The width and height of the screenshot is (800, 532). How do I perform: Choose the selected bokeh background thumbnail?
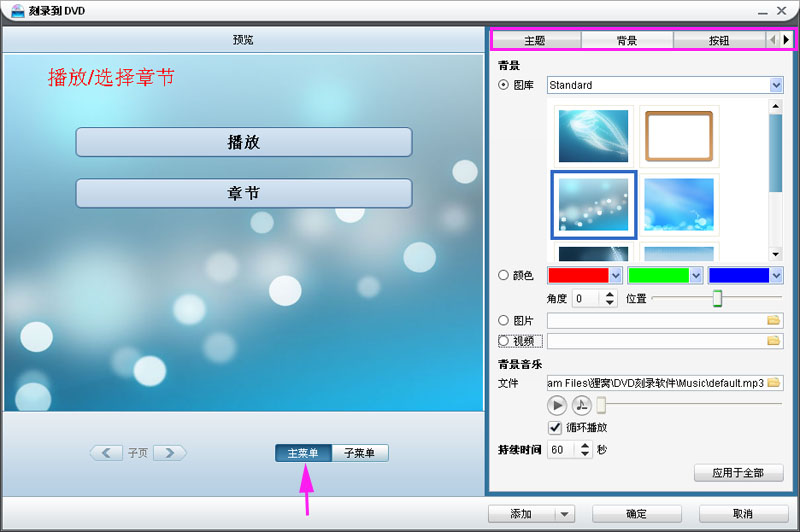pyautogui.click(x=593, y=205)
